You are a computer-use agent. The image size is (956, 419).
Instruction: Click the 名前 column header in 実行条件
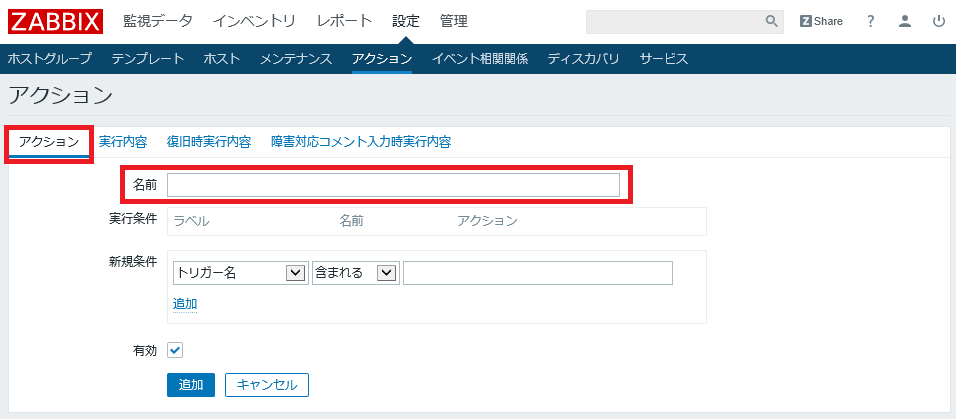pos(351,221)
